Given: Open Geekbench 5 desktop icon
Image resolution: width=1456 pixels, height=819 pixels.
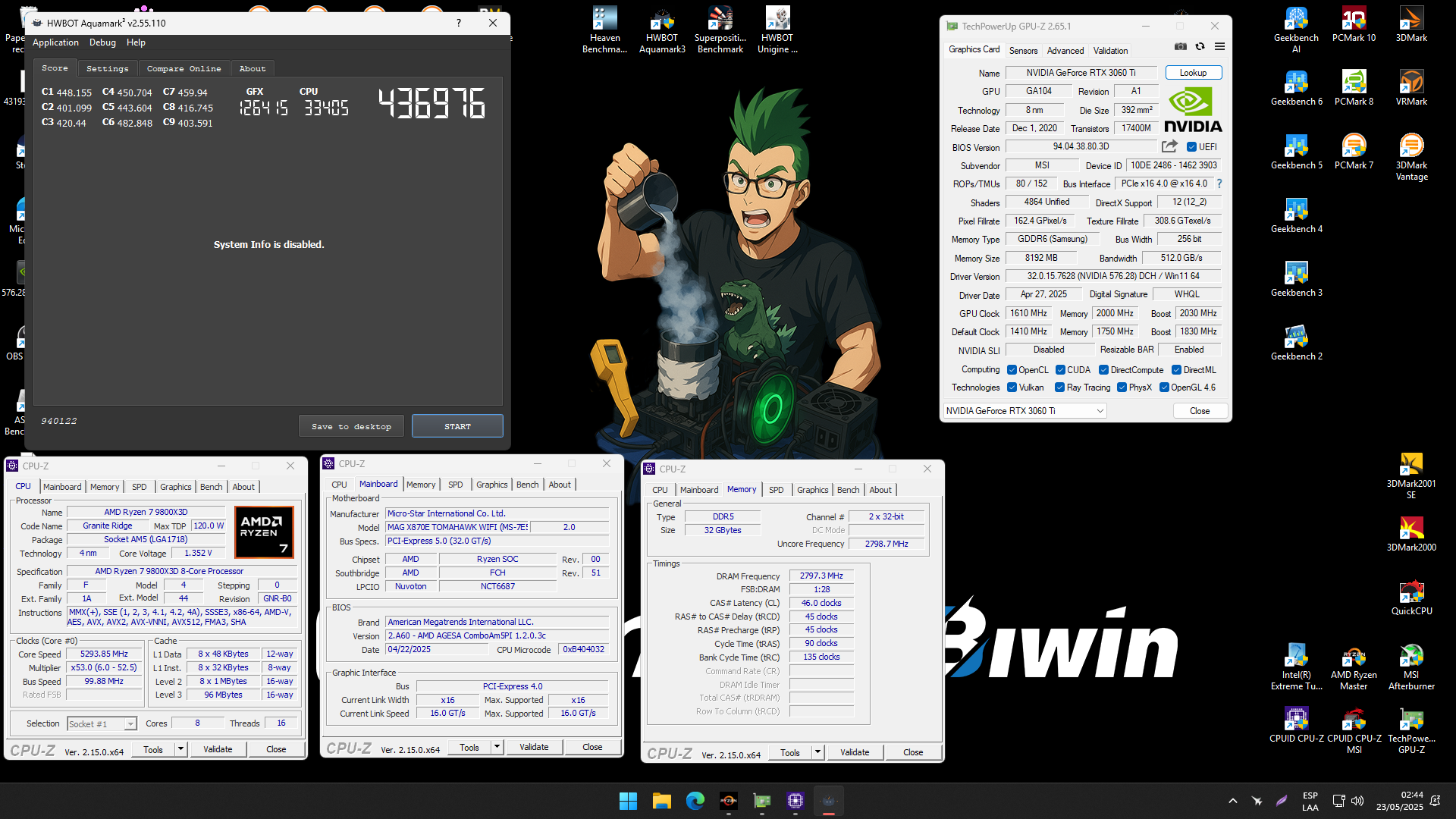Looking at the screenshot, I should (1296, 152).
